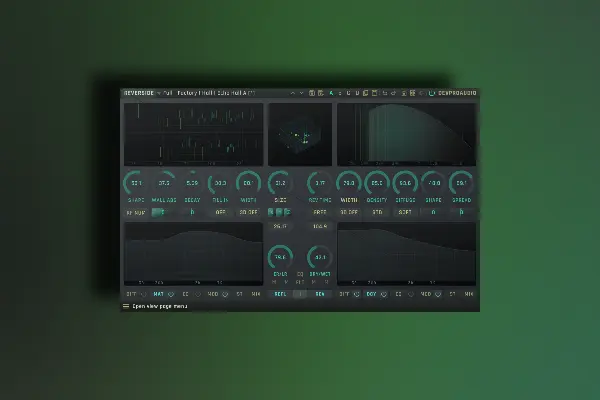
Task: Open the 3D OFF selector beside FILL IN's OFF
Action: (x=248, y=212)
